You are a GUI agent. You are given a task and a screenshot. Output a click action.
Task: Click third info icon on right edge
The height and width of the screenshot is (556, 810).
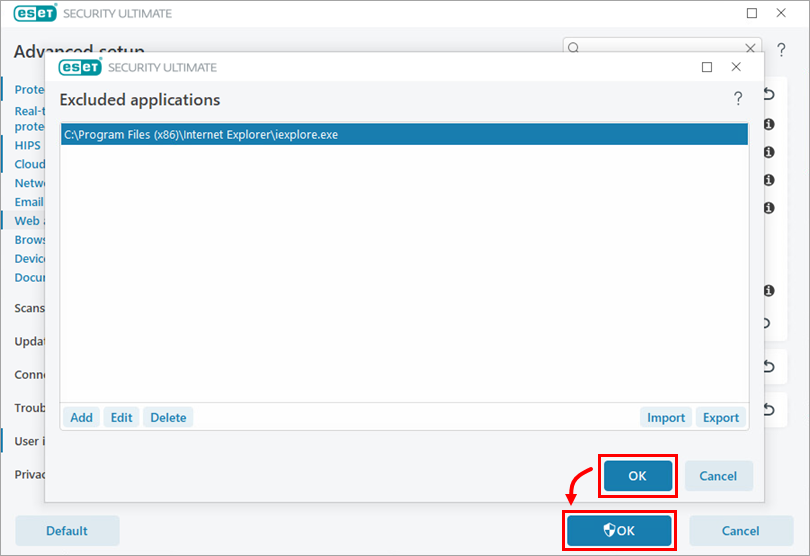pyautogui.click(x=769, y=180)
